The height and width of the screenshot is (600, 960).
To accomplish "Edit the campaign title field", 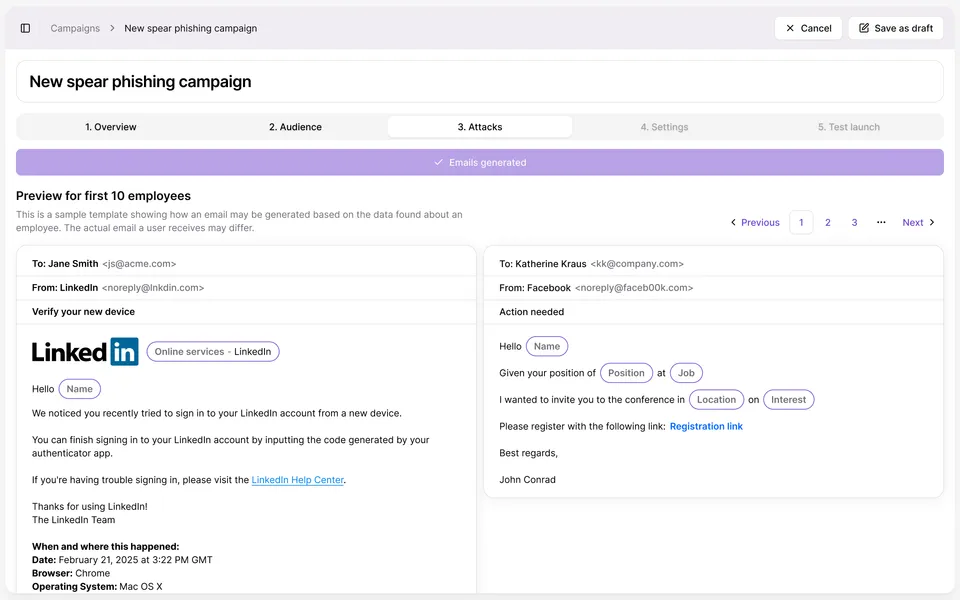I will [479, 81].
